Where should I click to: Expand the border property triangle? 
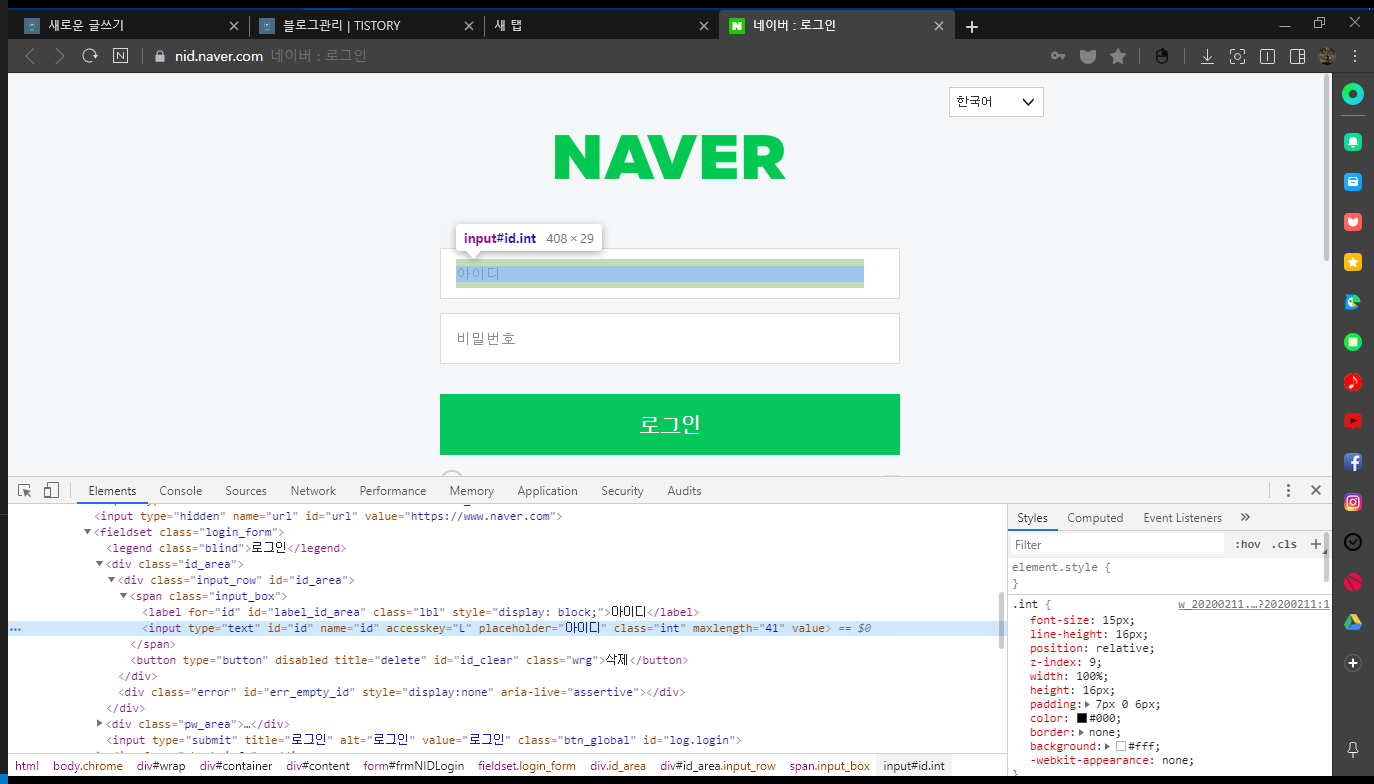click(1080, 733)
